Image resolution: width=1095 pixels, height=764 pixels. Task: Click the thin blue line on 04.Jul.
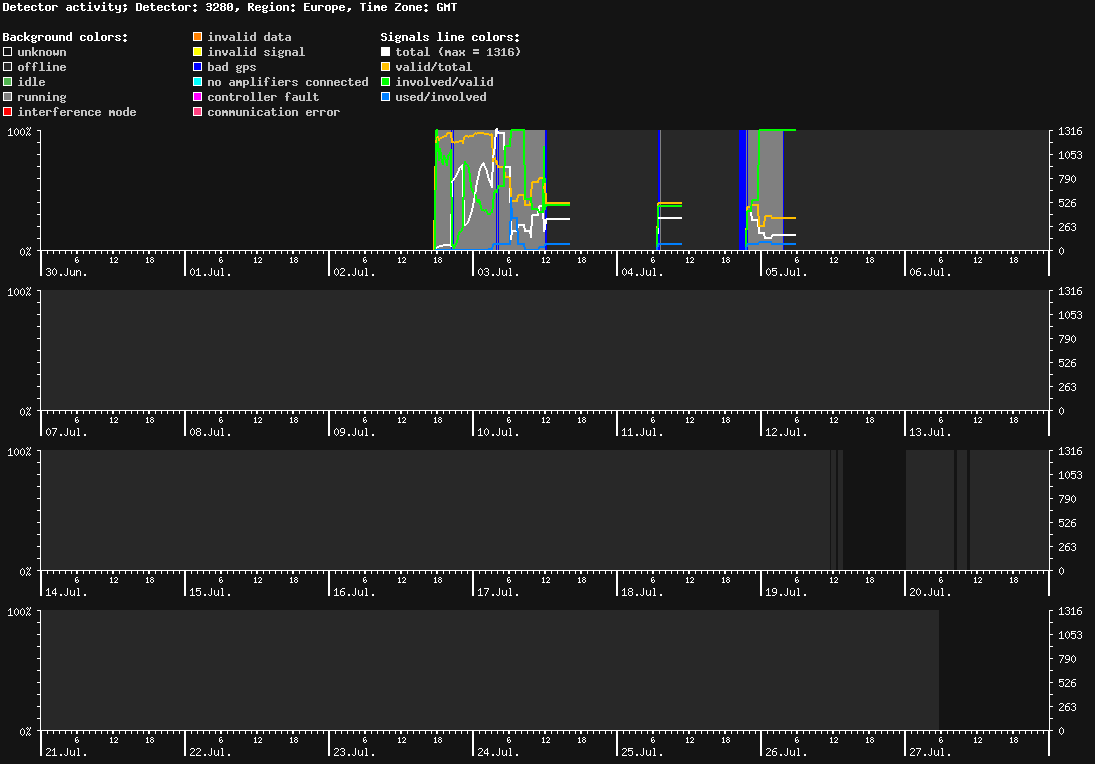coord(659,189)
